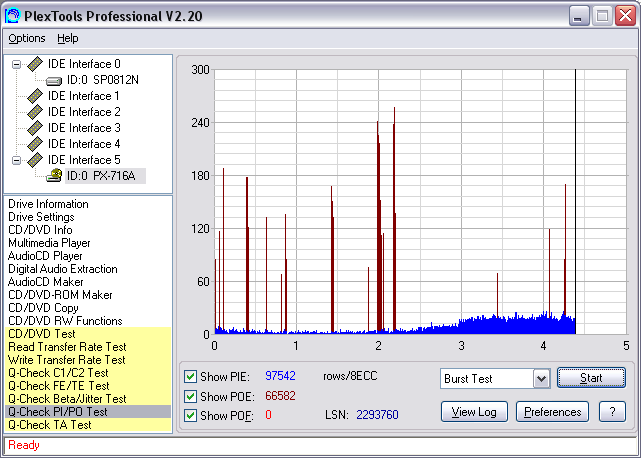This screenshot has height=458, width=641.
Task: Click the black position marker line in graph
Action: [575, 201]
